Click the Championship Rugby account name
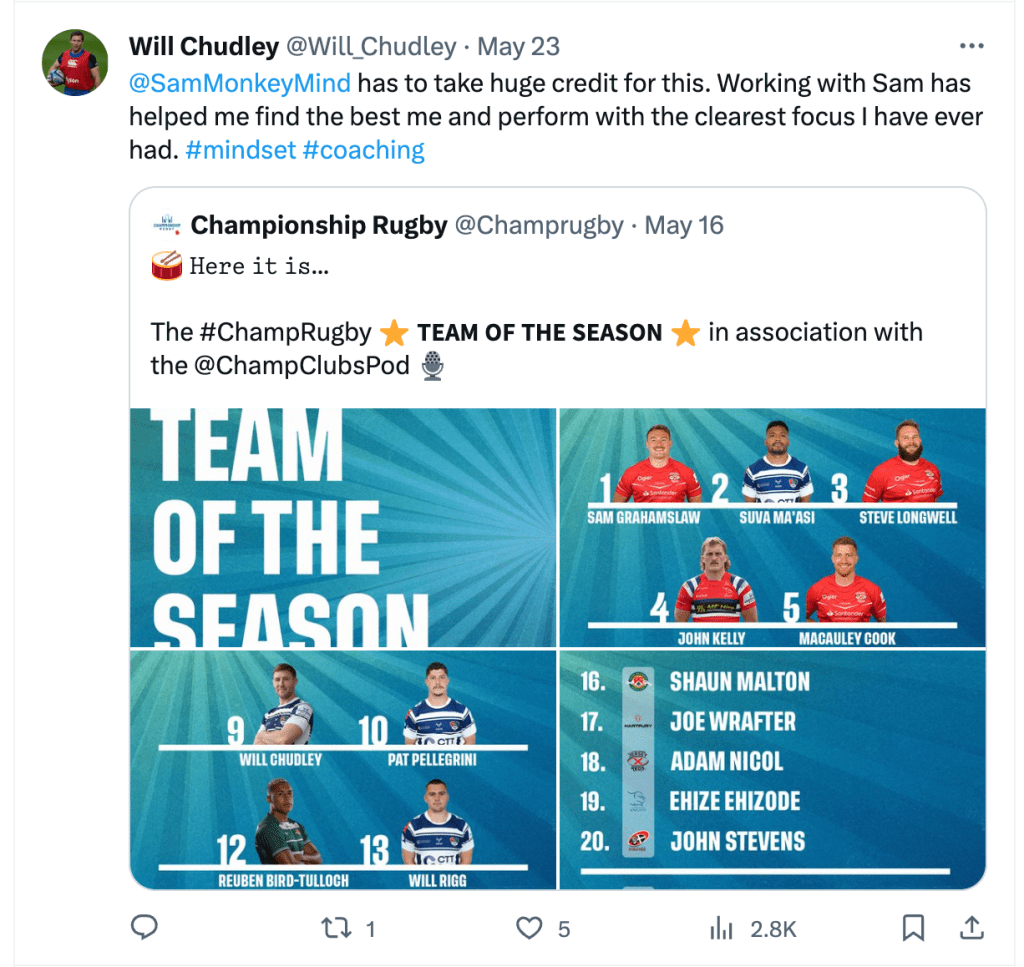Image resolution: width=1024 pixels, height=967 pixels. point(319,225)
